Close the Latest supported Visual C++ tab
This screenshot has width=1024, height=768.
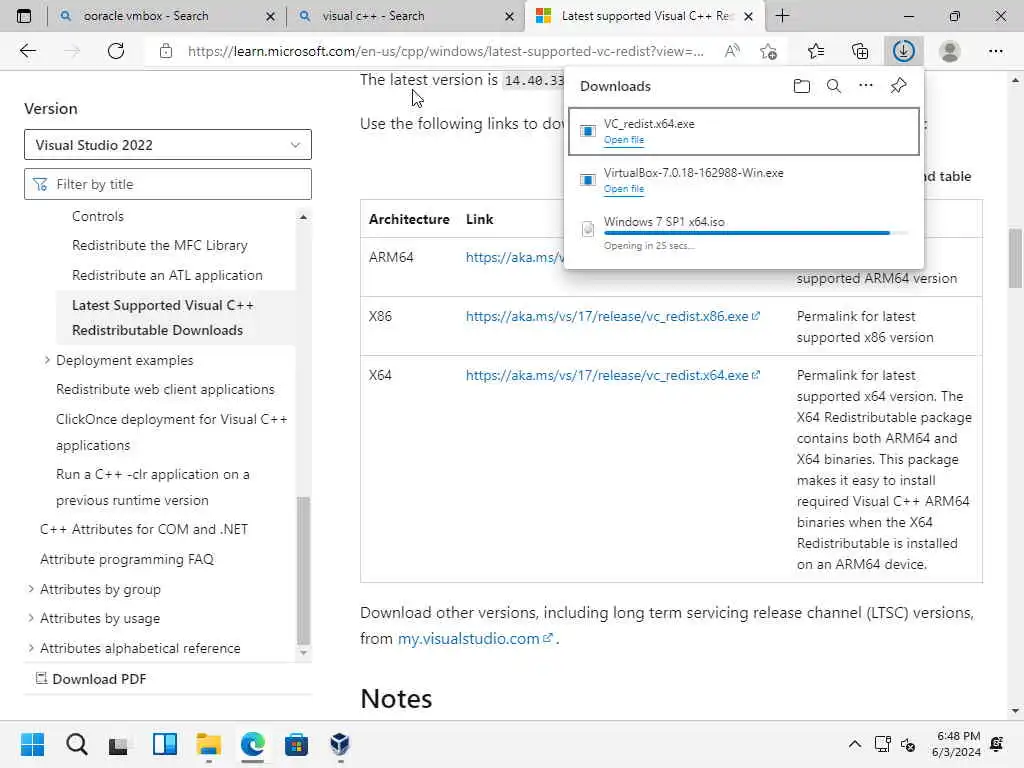tap(749, 16)
